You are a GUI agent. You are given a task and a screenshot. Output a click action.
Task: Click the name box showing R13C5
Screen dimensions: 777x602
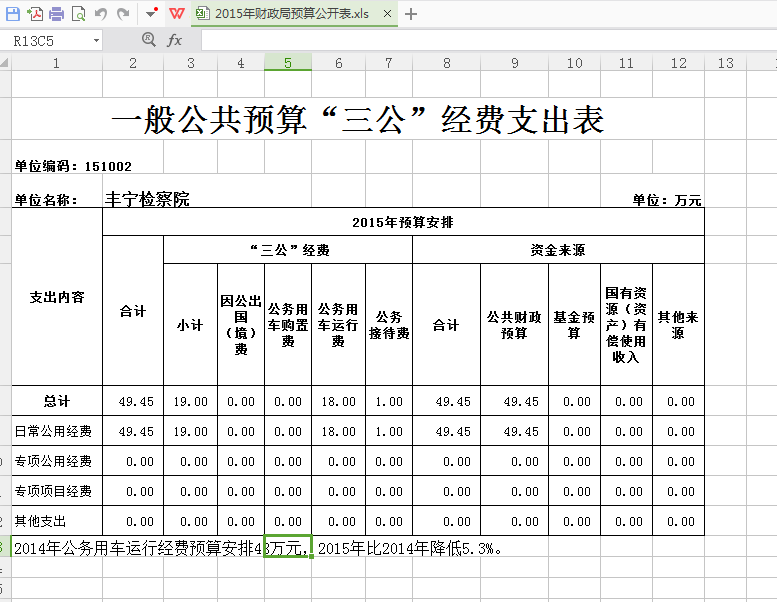click(50, 41)
